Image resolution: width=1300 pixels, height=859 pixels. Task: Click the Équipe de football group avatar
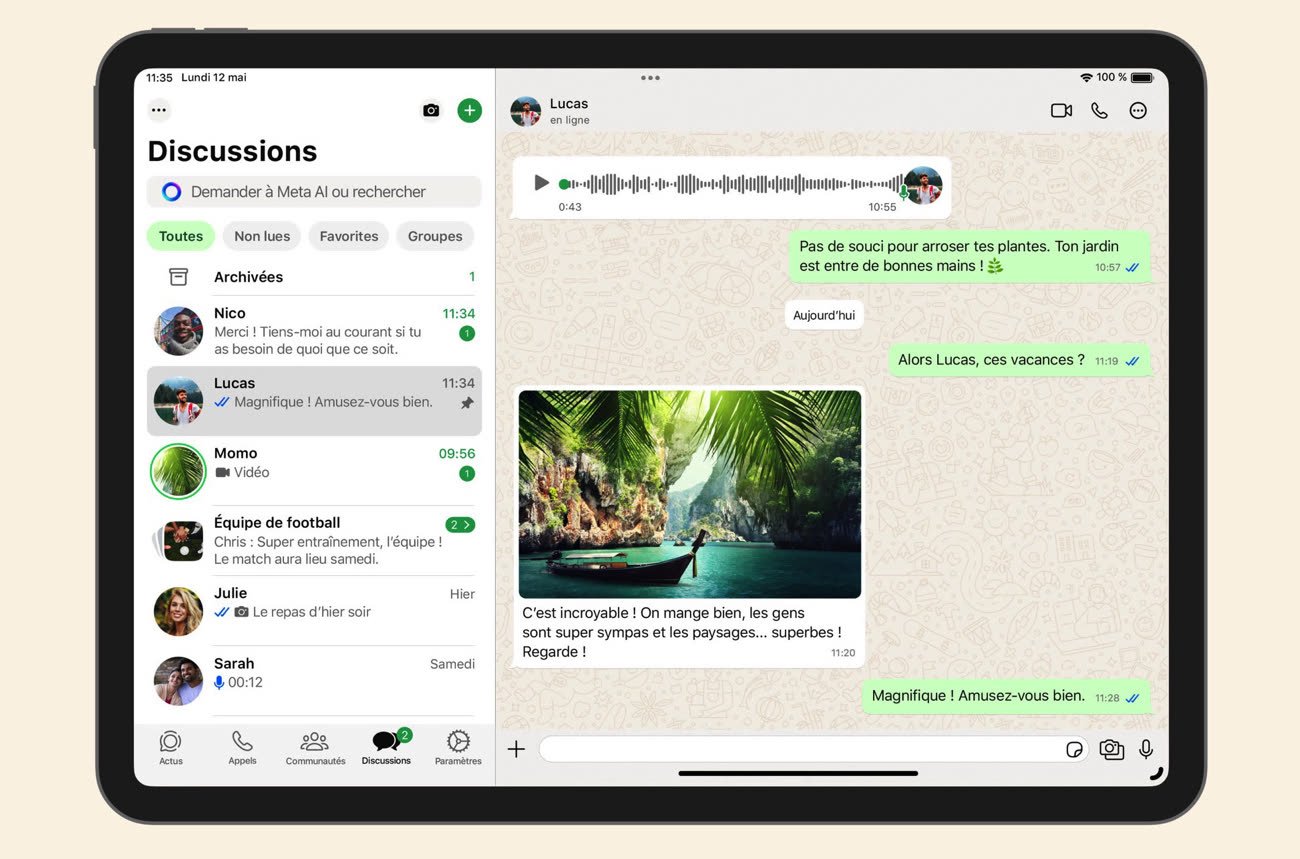(178, 541)
